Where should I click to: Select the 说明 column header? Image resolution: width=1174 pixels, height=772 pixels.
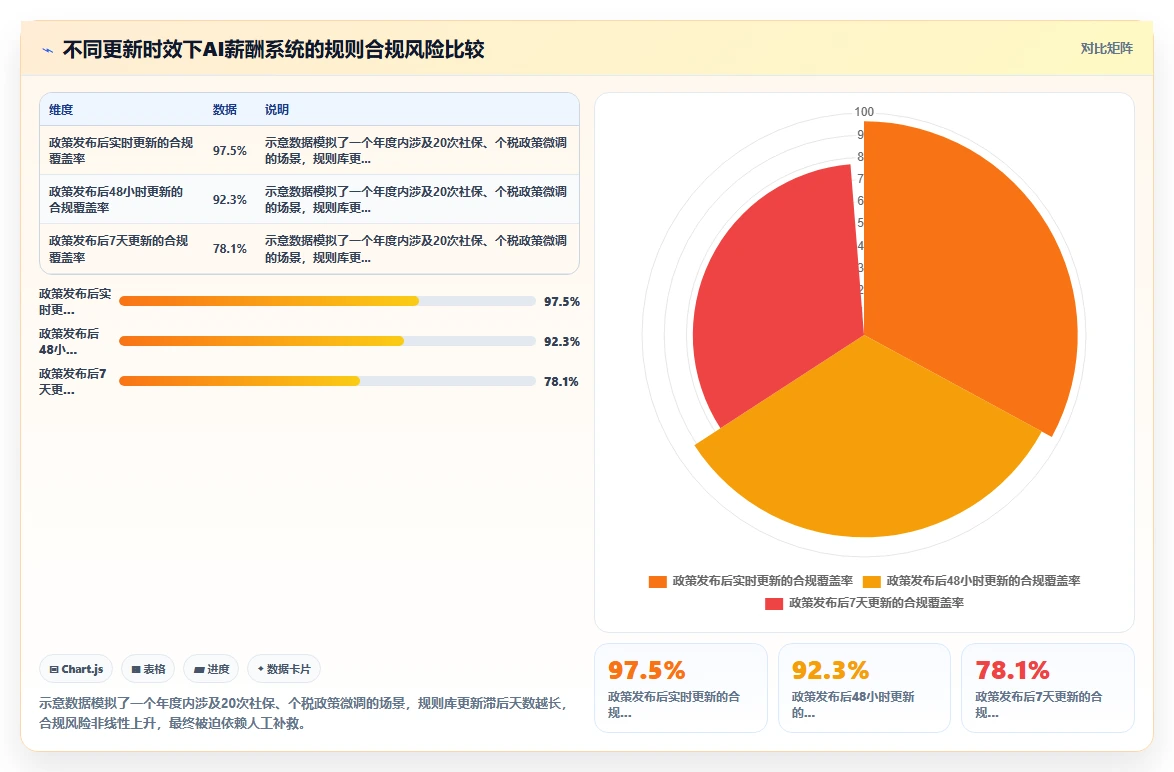tap(276, 109)
